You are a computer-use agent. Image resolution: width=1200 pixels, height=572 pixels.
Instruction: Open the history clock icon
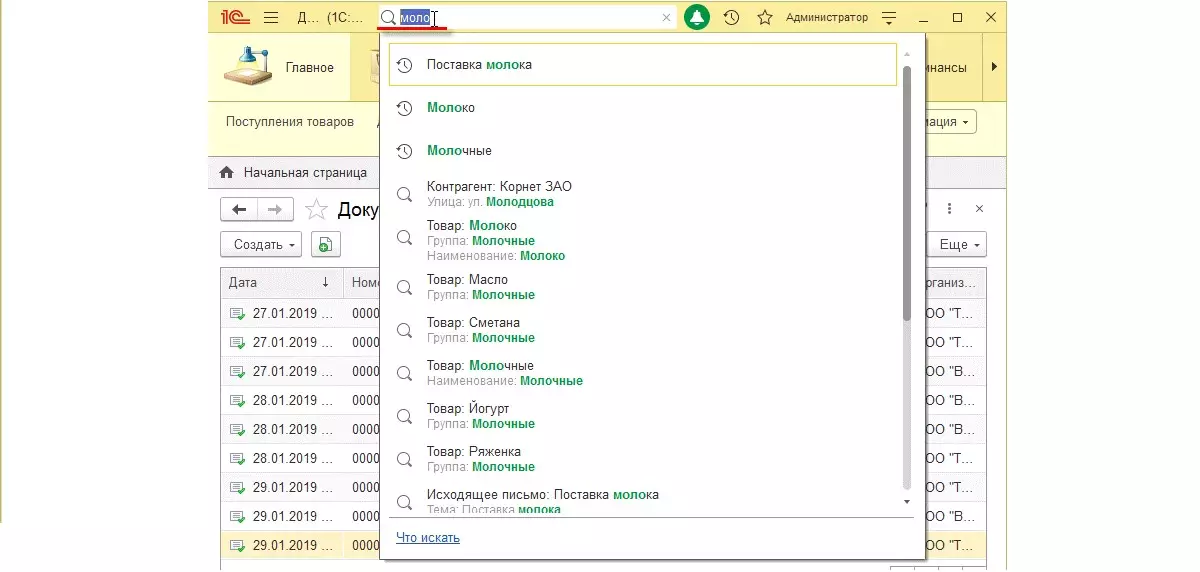(x=732, y=17)
